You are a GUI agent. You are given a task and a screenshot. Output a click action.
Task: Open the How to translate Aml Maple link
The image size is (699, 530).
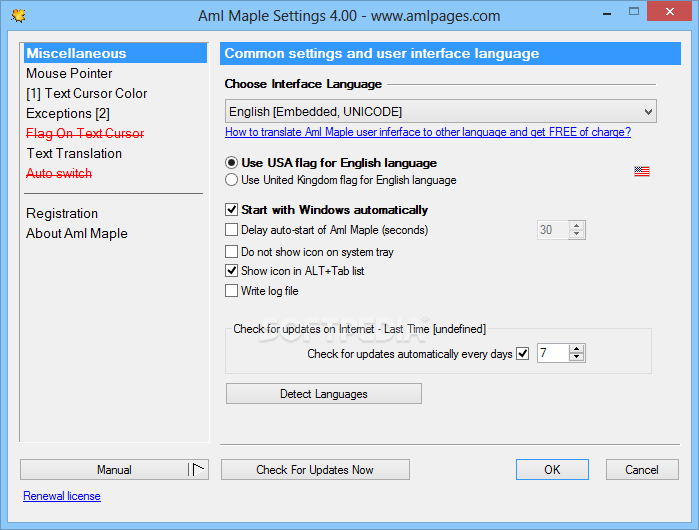tap(428, 132)
